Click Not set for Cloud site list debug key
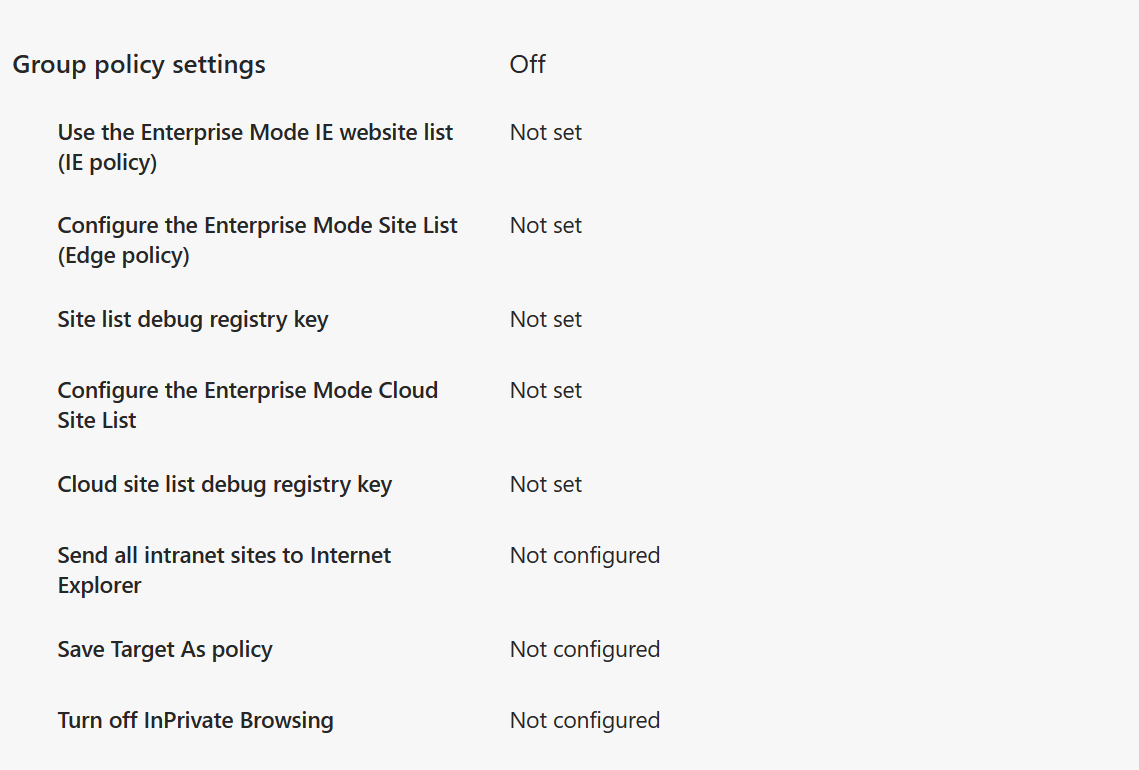This screenshot has height=770, width=1139. pyautogui.click(x=546, y=484)
